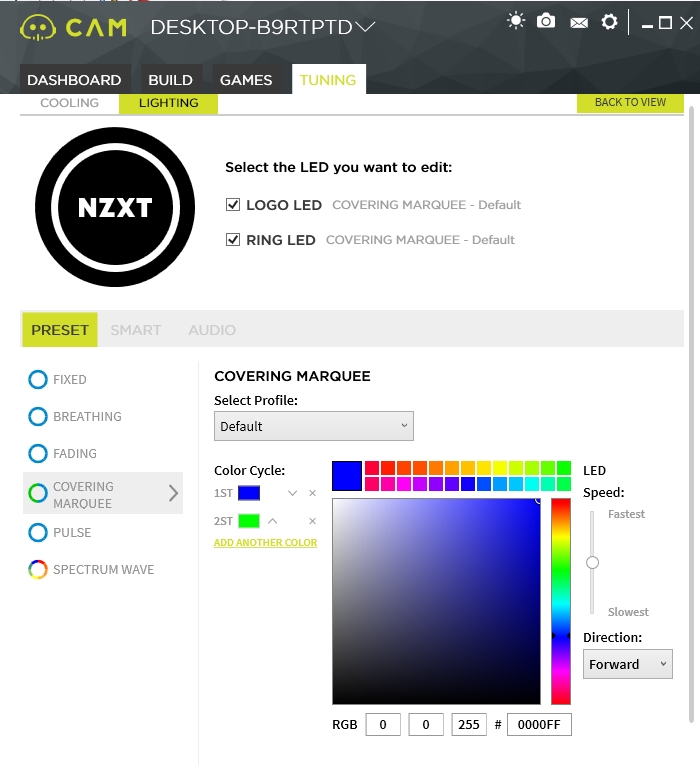
Task: Open the DESKTOP-B9RTPTD device dropdown
Action: [x=262, y=27]
